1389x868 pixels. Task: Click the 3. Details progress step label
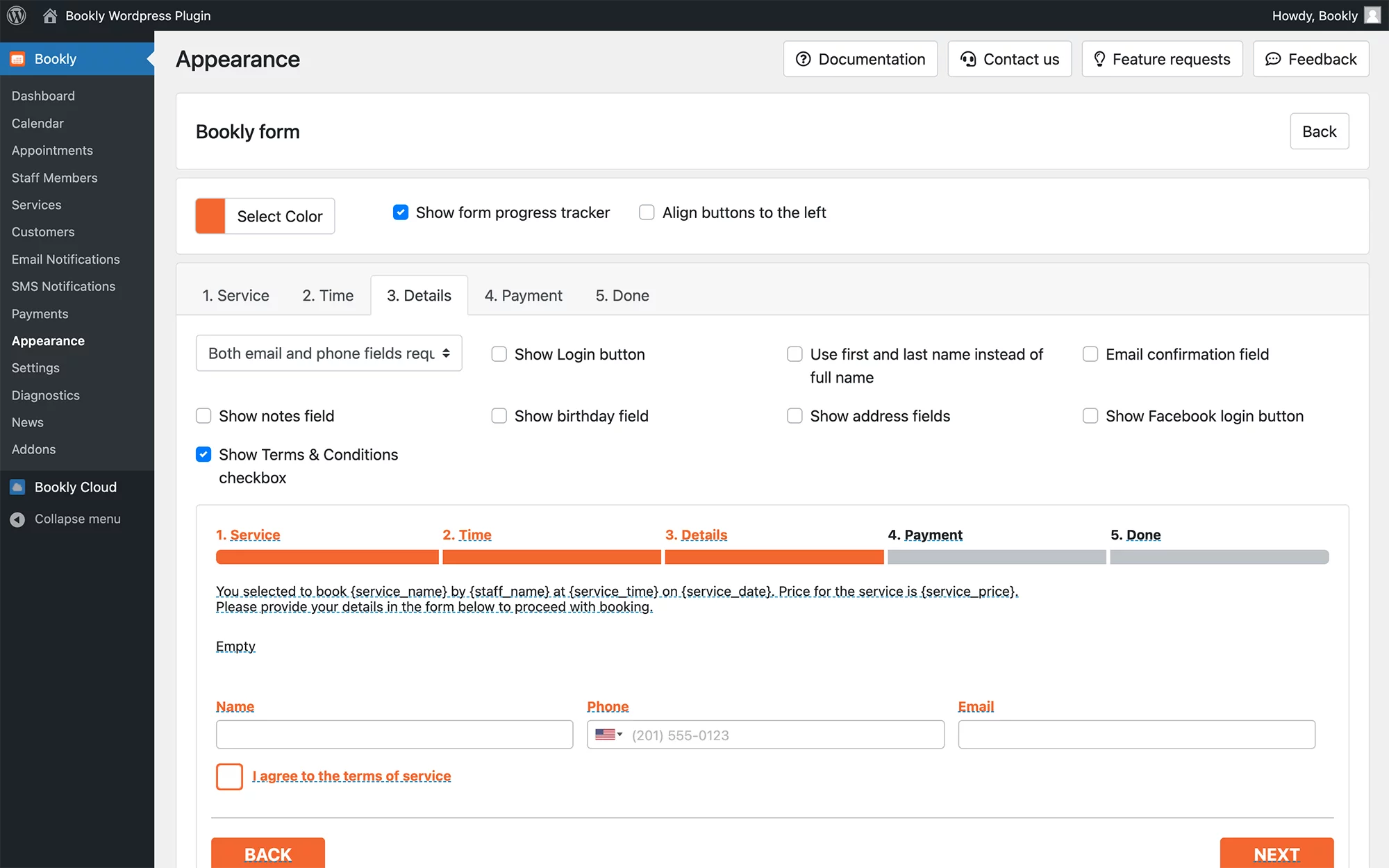(696, 535)
